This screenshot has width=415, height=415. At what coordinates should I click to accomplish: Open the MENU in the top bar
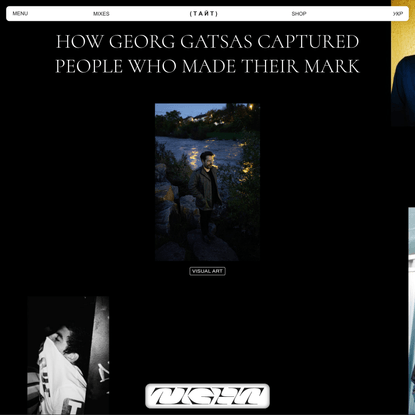click(20, 14)
